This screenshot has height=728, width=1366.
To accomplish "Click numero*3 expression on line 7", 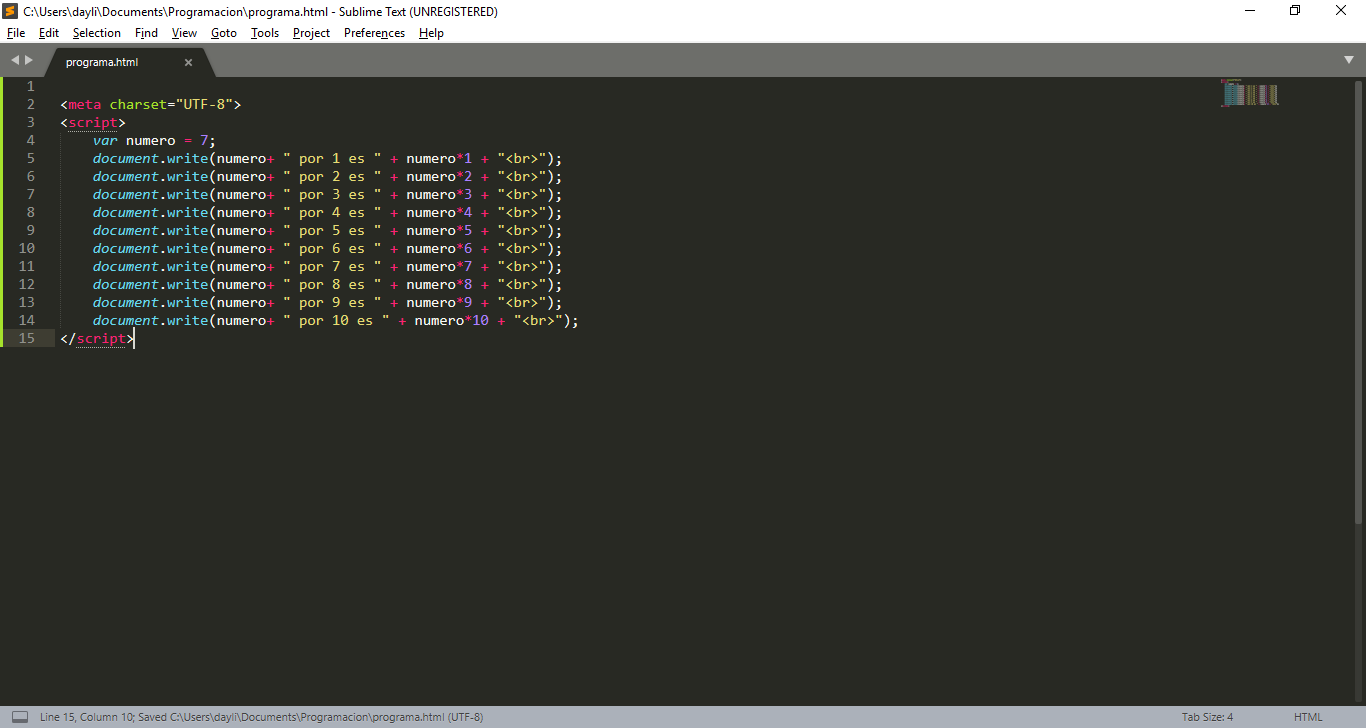I will click(x=439, y=194).
